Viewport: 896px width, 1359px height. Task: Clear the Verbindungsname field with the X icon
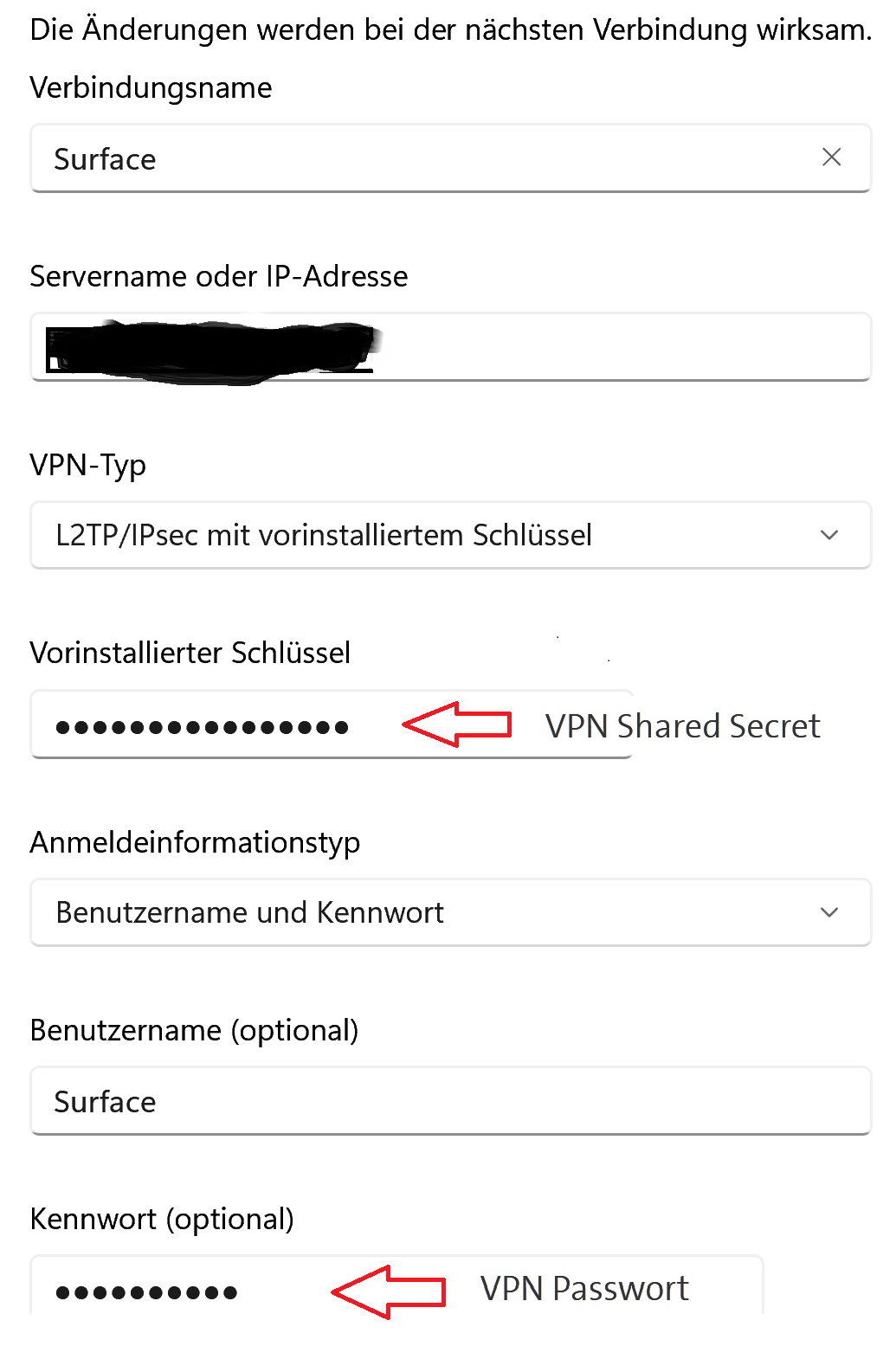pyautogui.click(x=831, y=158)
